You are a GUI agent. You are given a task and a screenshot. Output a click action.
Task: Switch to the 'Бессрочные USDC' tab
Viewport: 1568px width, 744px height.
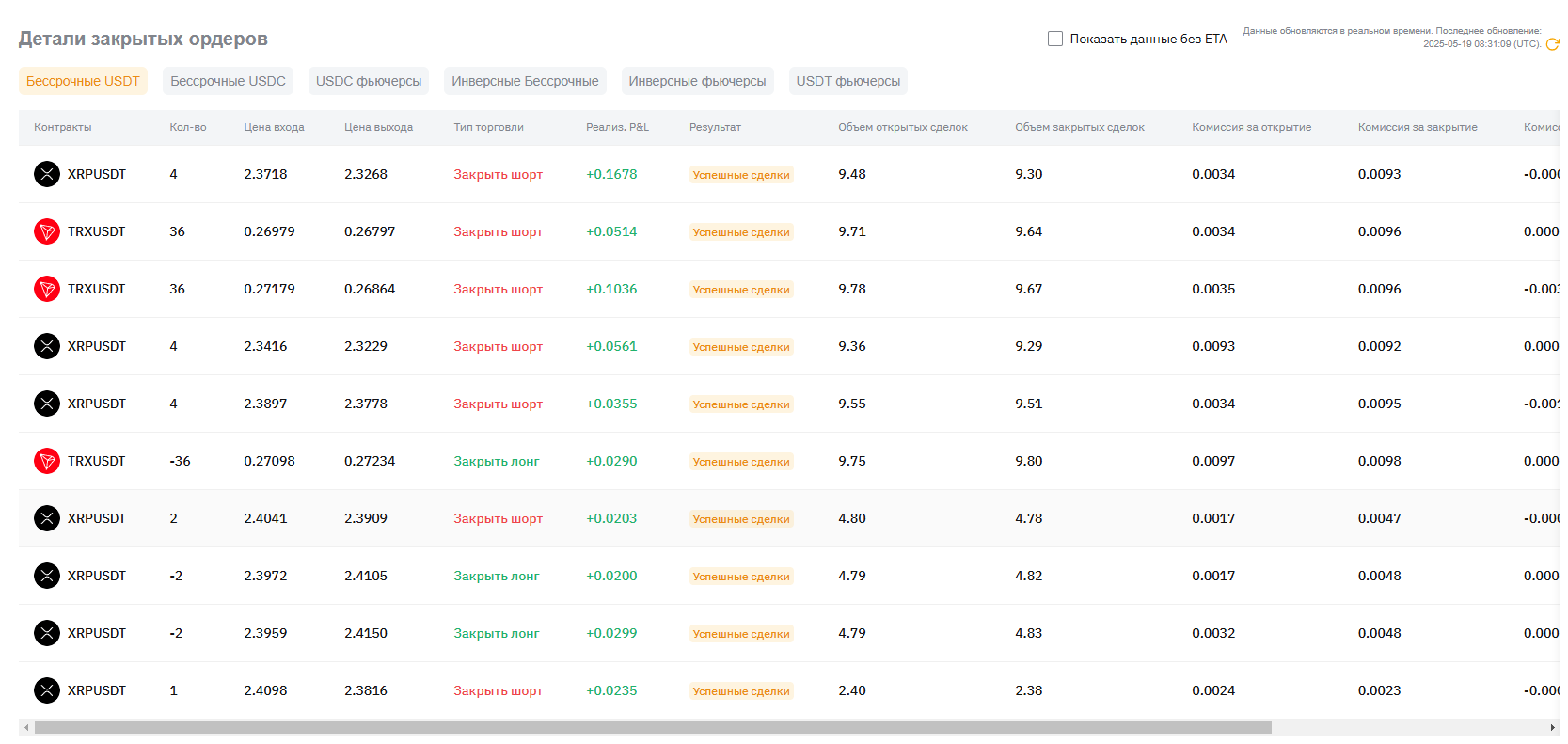[228, 81]
